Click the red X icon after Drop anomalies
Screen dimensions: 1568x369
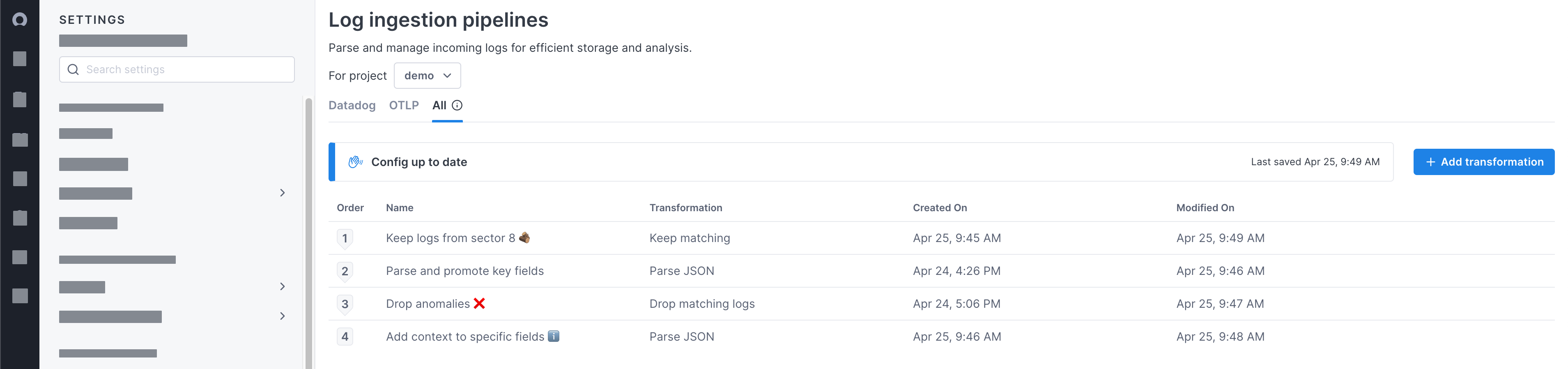(480, 303)
